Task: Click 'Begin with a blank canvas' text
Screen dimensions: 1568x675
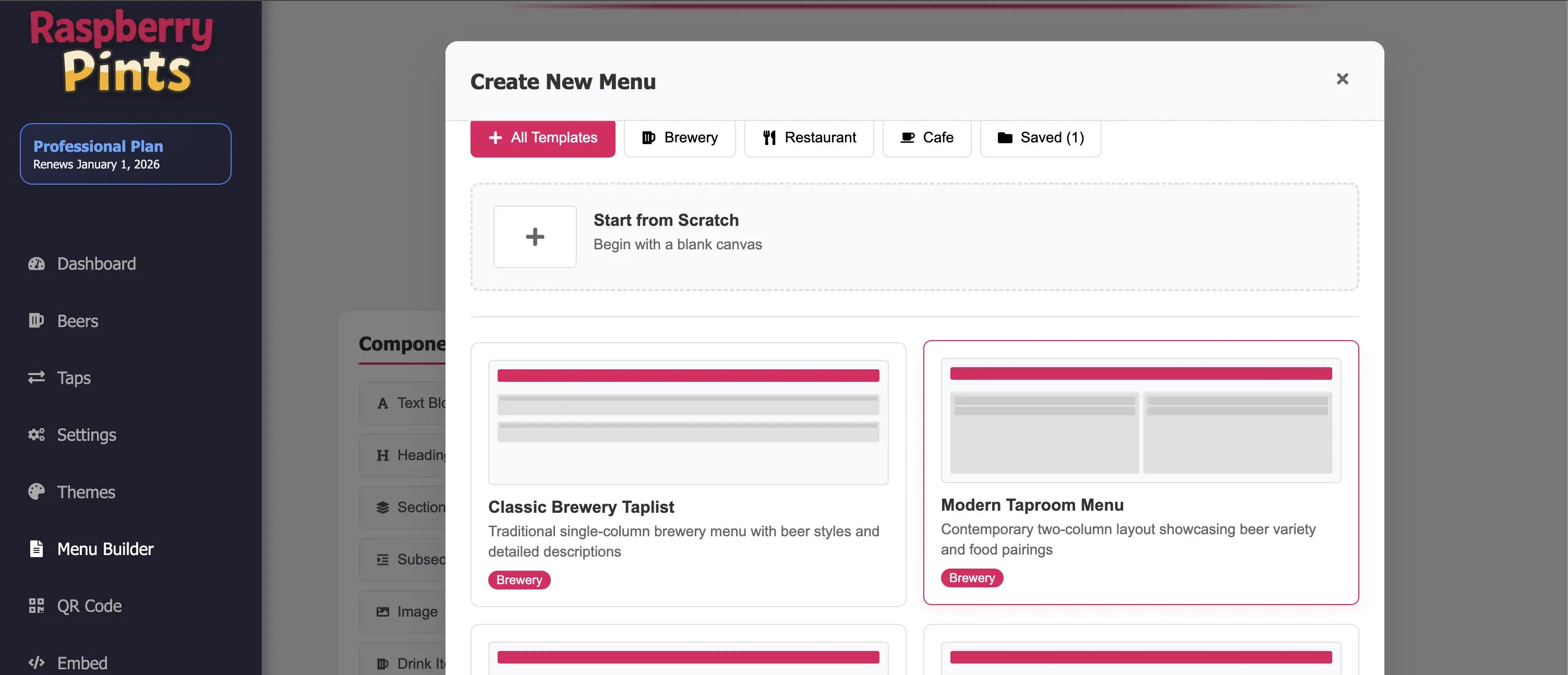Action: click(678, 244)
